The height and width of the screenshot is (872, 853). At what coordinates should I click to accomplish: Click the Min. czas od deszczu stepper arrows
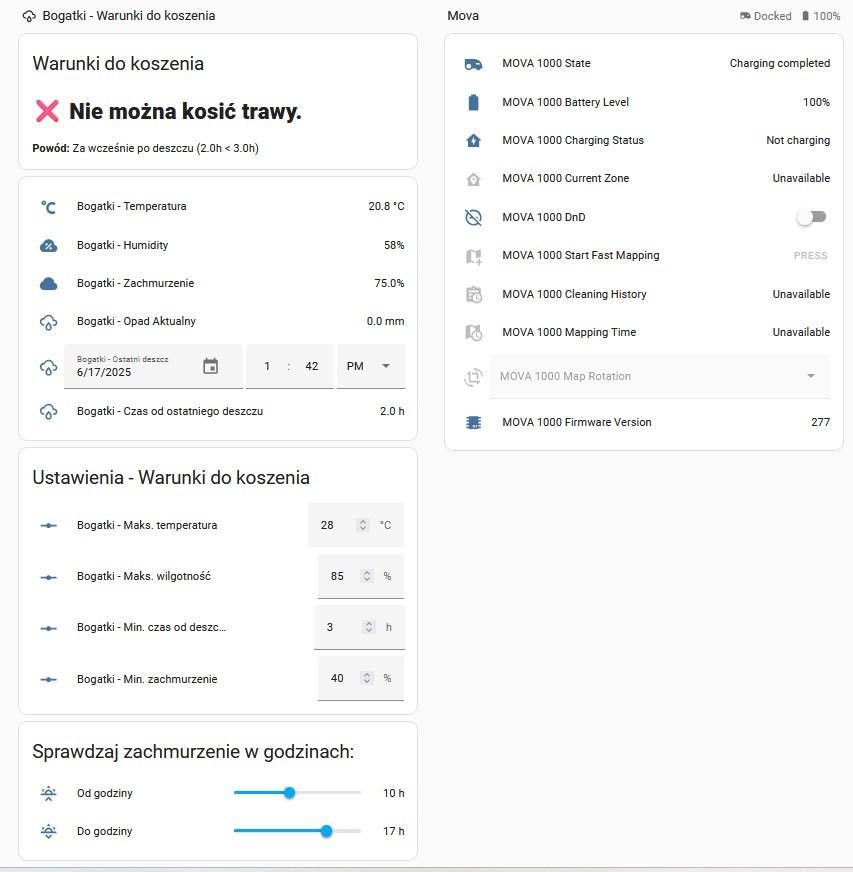369,627
